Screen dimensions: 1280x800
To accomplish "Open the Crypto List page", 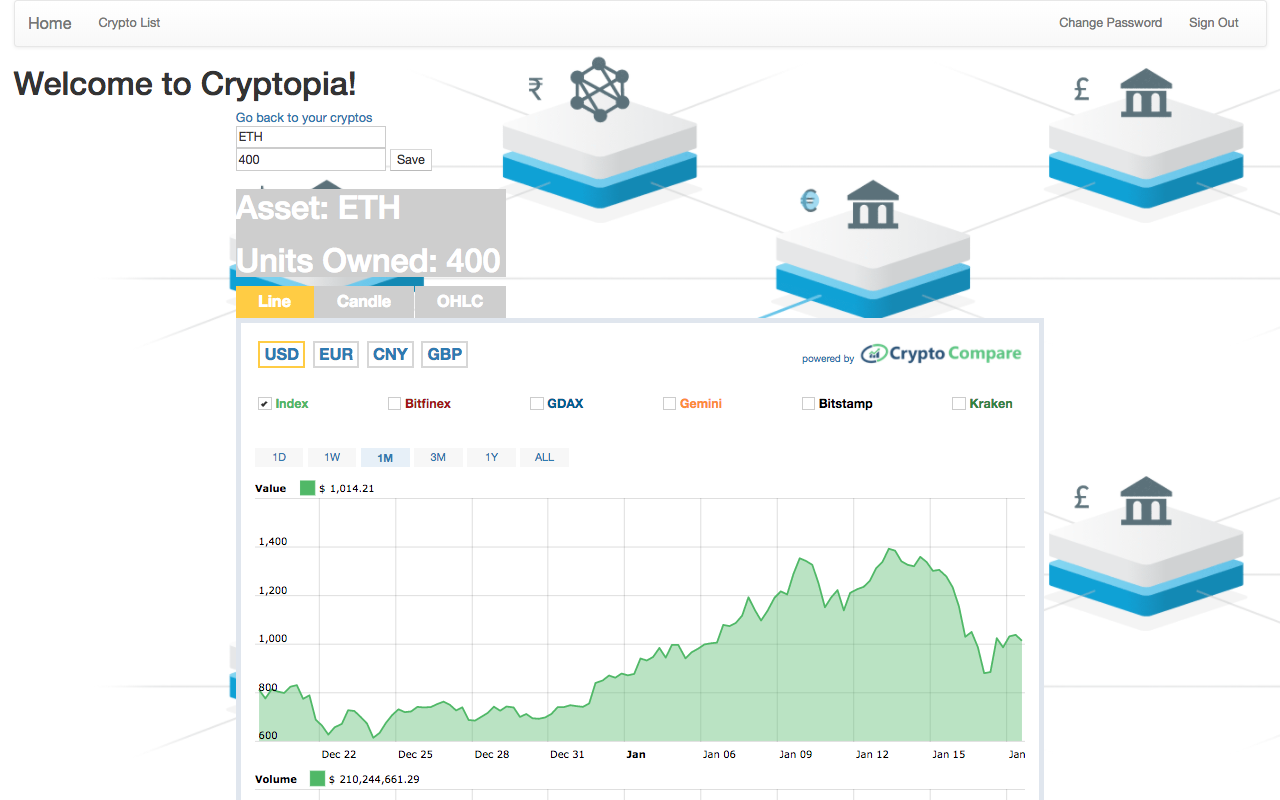I will pos(129,23).
